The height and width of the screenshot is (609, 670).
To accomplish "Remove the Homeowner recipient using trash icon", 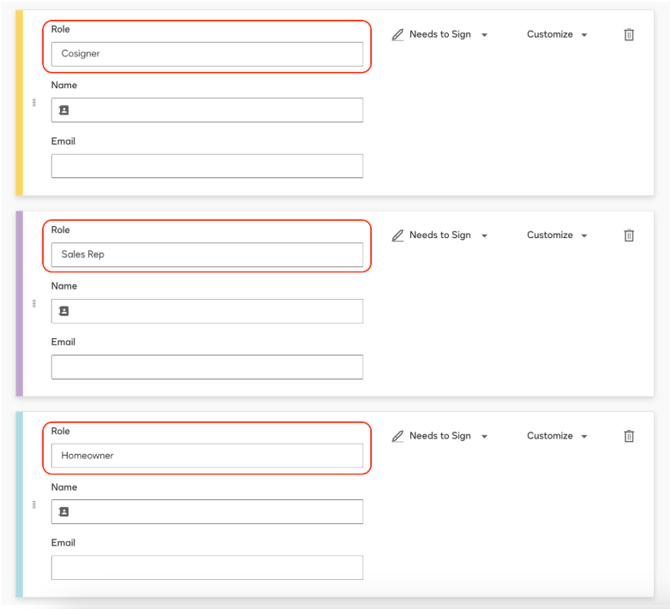I will (x=628, y=436).
